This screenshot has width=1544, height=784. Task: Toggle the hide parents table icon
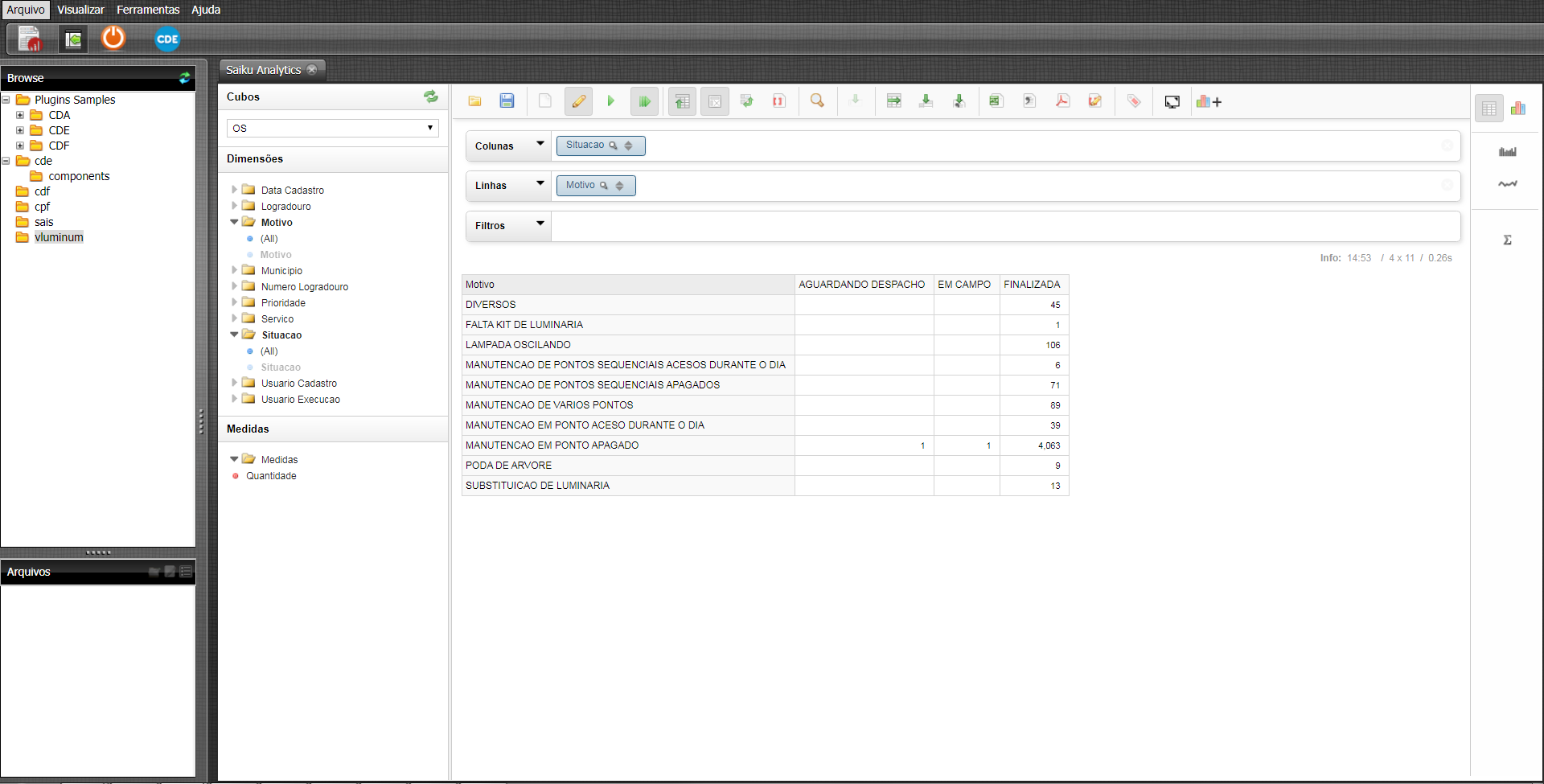tap(682, 101)
